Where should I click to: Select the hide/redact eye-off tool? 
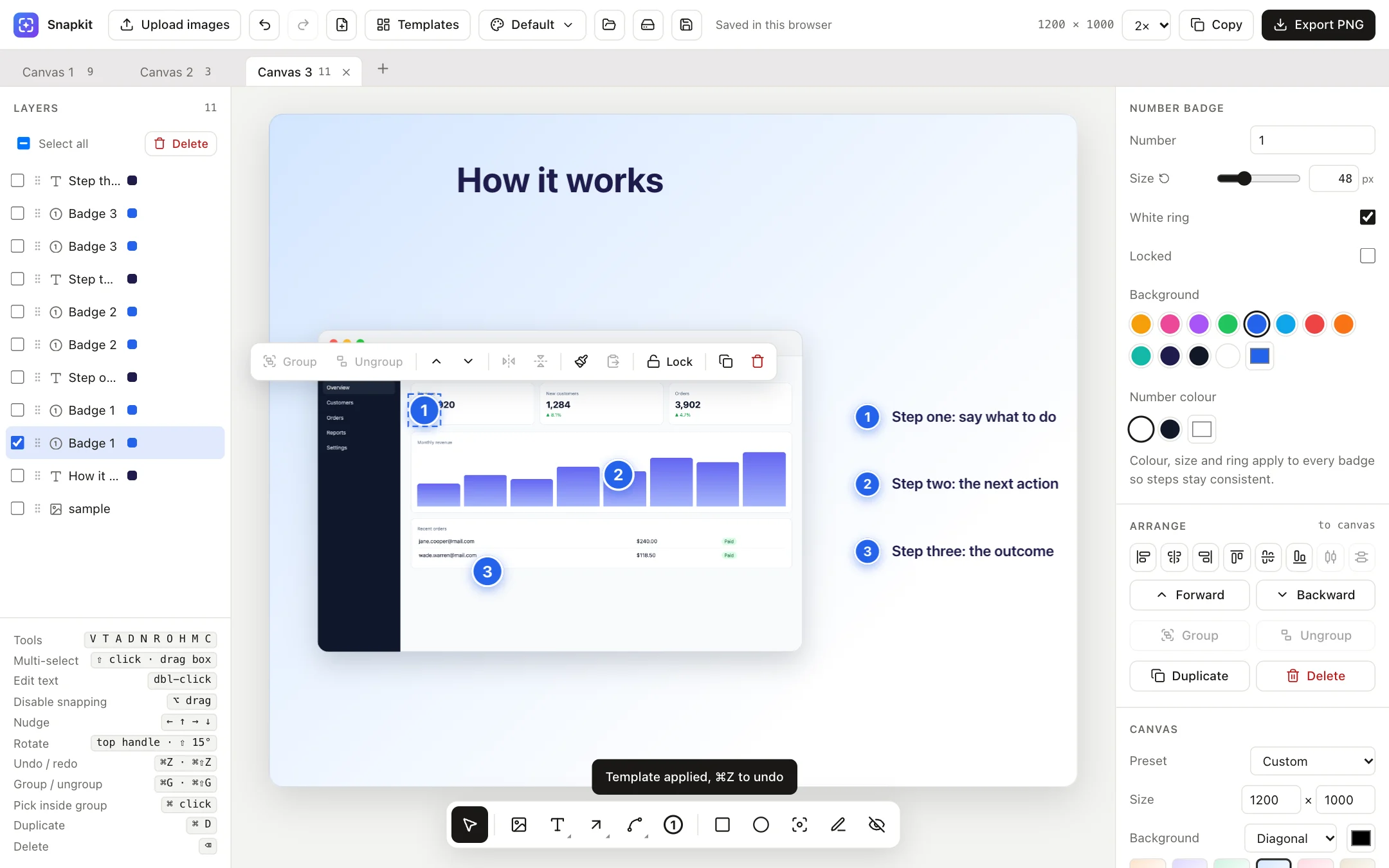click(876, 824)
